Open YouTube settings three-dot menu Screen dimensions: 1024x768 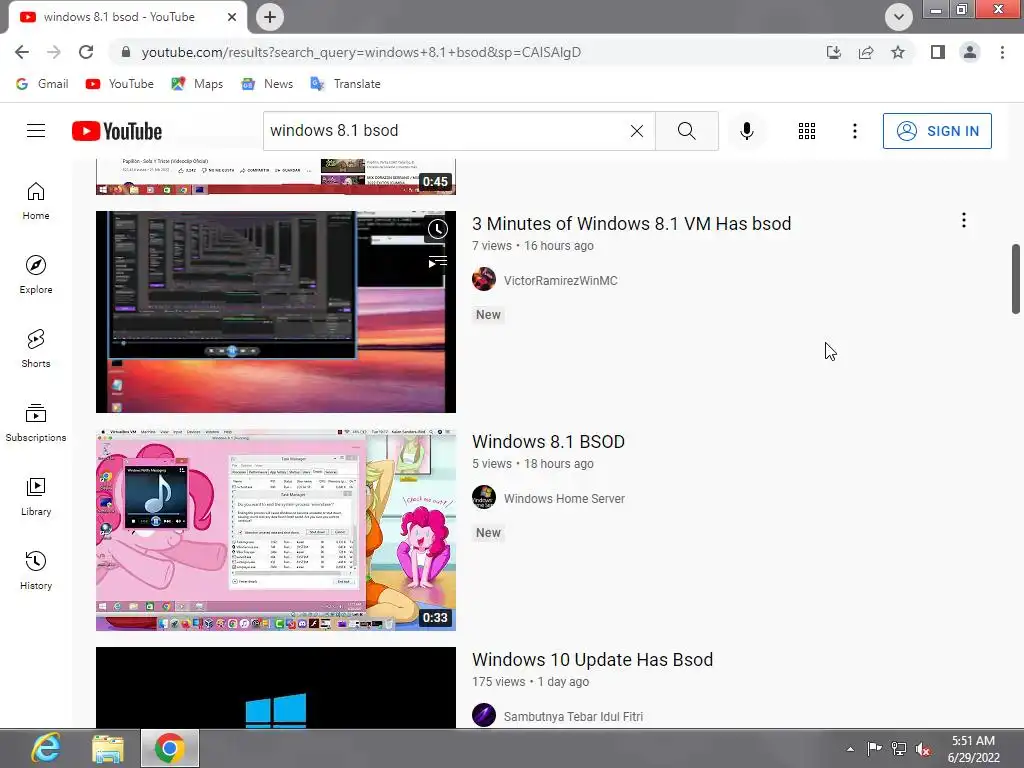854,131
